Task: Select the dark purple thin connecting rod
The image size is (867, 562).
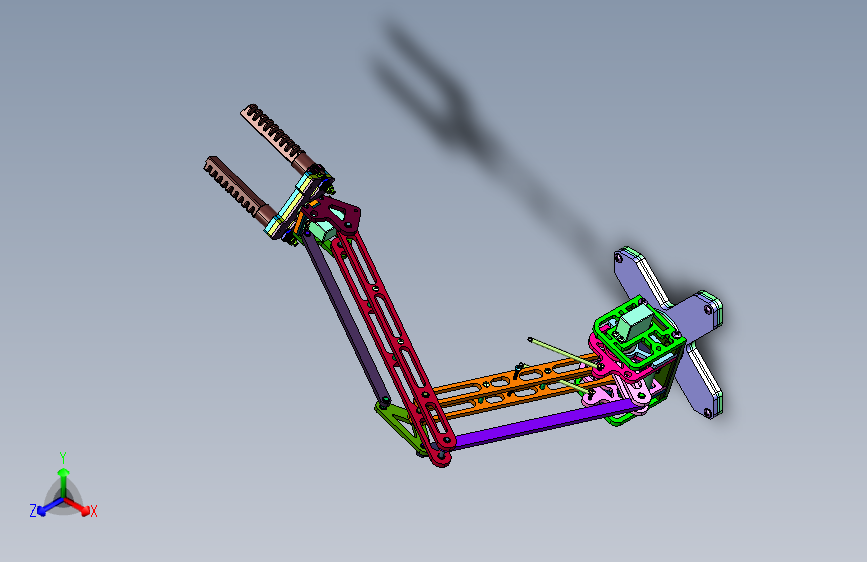Action: (x=344, y=317)
